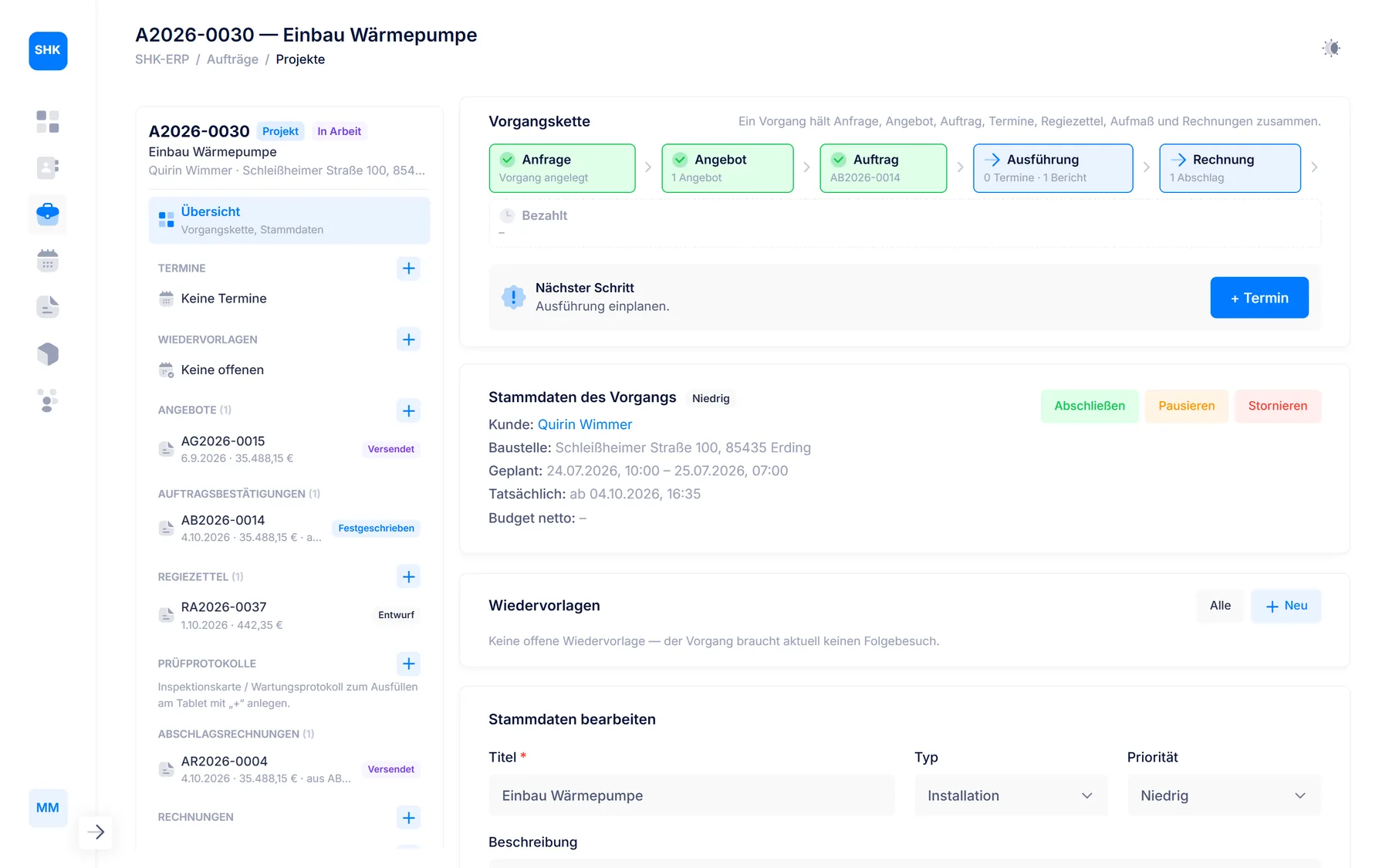Open the calendar icon in sidebar
Image resolution: width=1389 pixels, height=868 pixels.
click(48, 261)
